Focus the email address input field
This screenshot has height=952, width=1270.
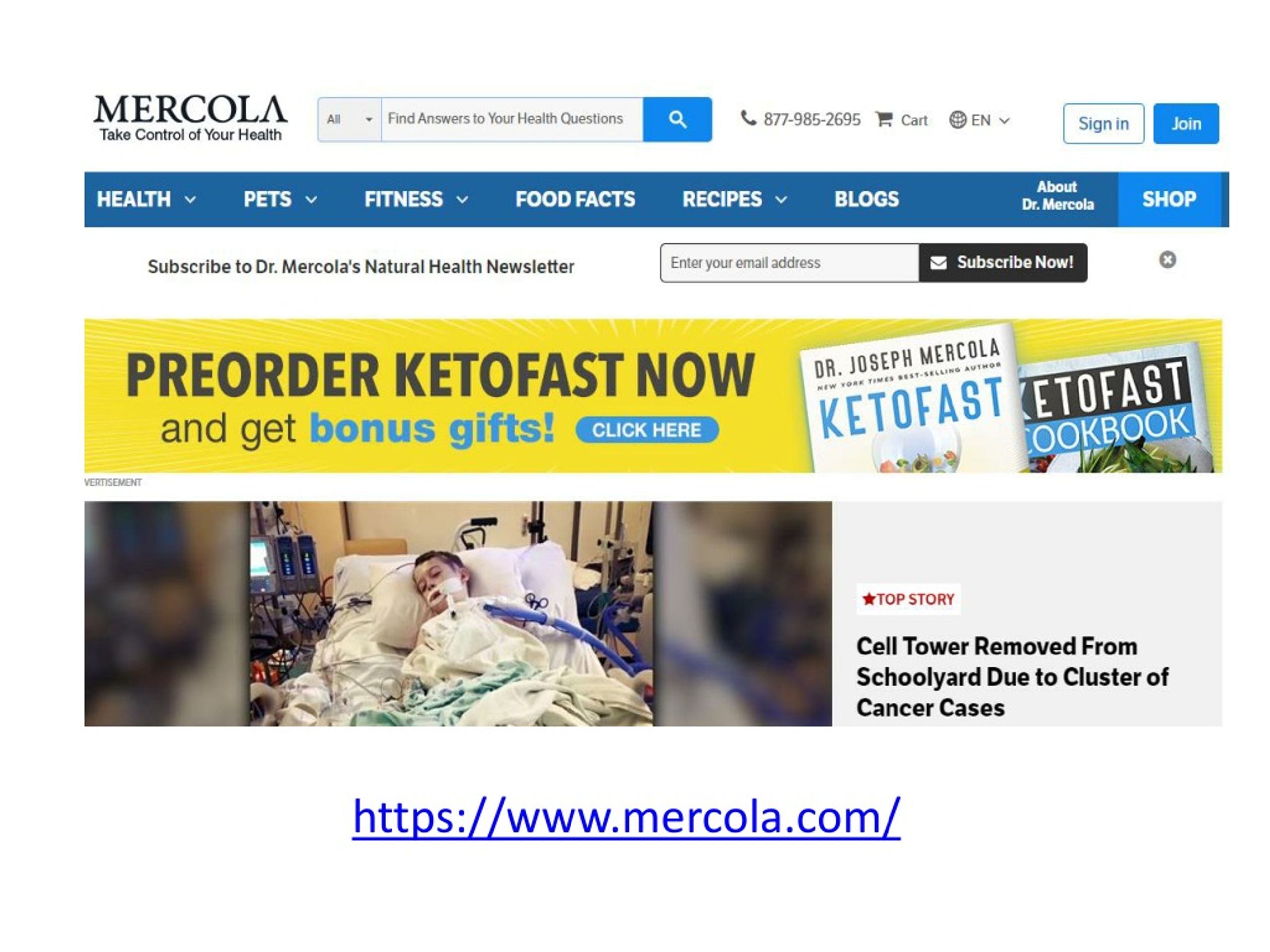(789, 263)
